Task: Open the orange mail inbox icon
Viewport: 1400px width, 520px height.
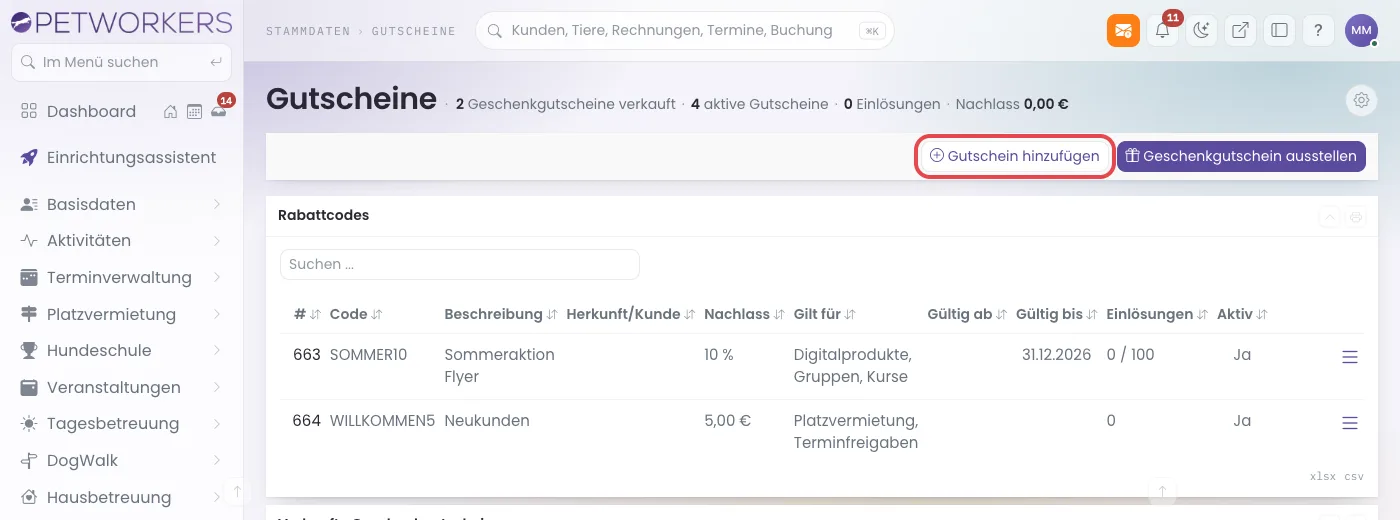Action: [1123, 30]
